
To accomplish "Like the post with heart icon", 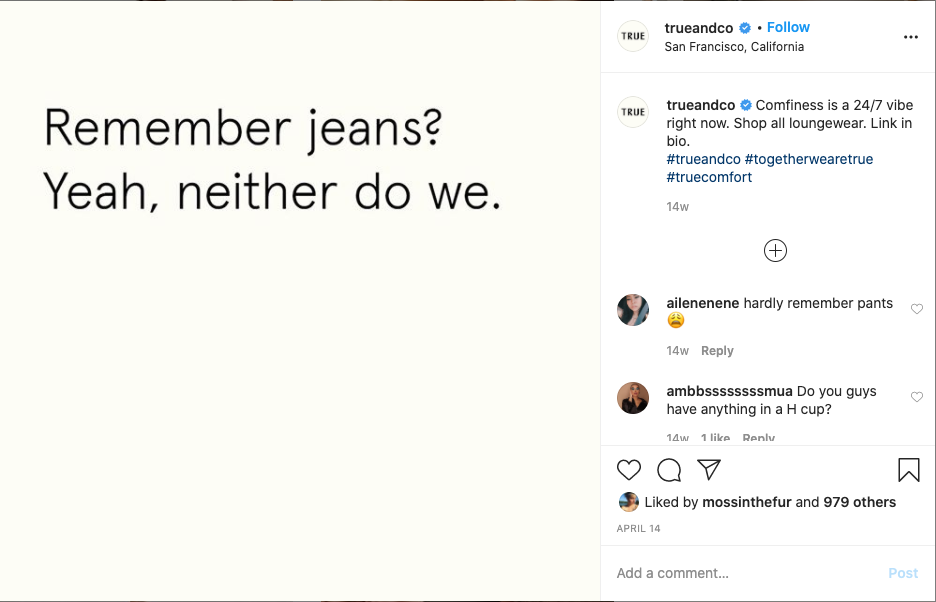I will [x=629, y=470].
